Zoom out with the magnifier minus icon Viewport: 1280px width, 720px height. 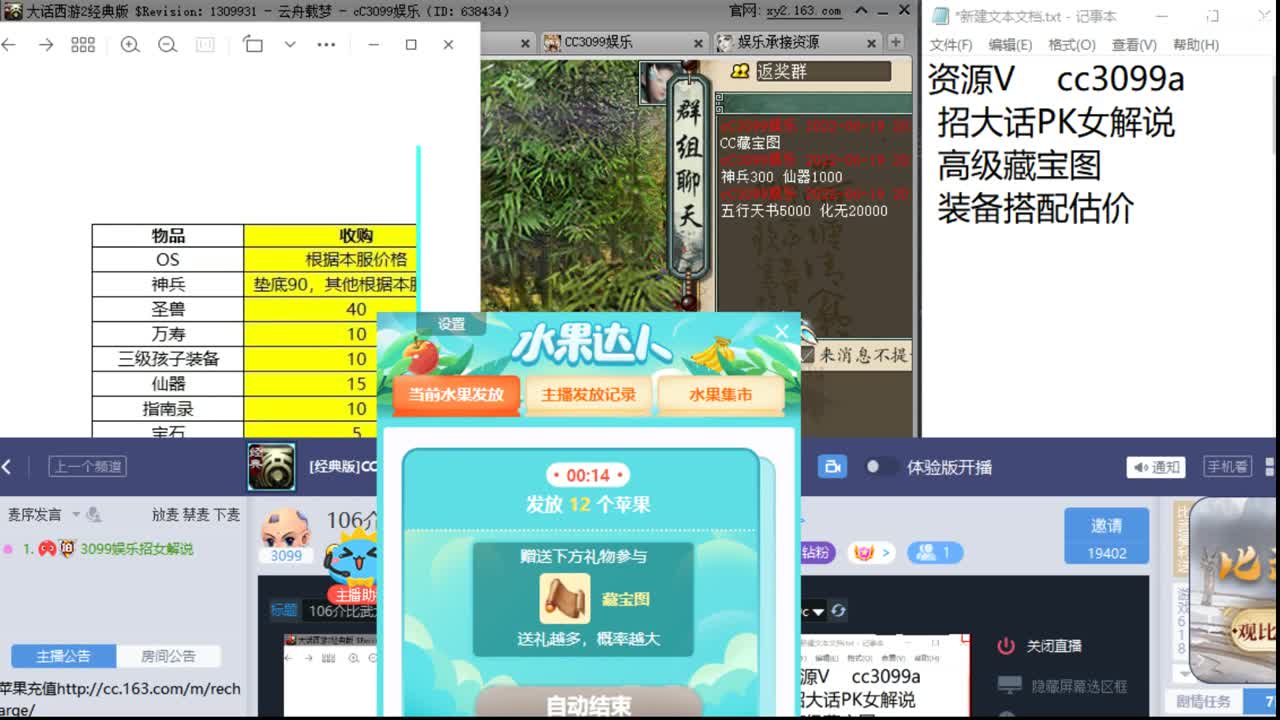point(167,45)
